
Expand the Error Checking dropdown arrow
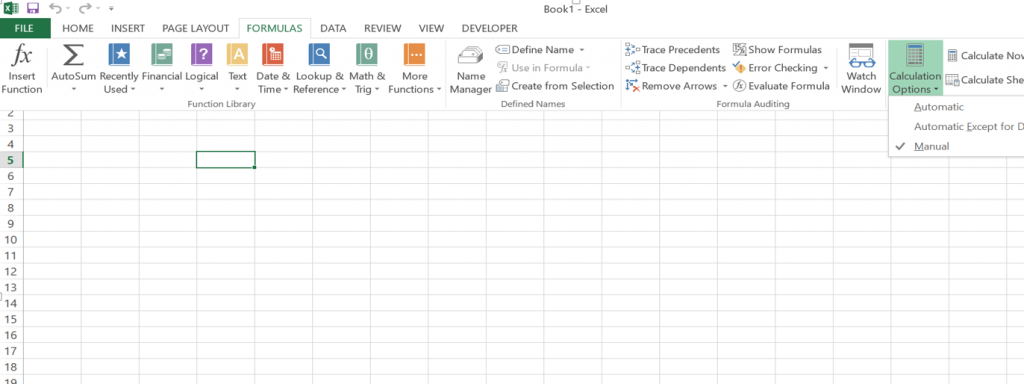point(825,68)
